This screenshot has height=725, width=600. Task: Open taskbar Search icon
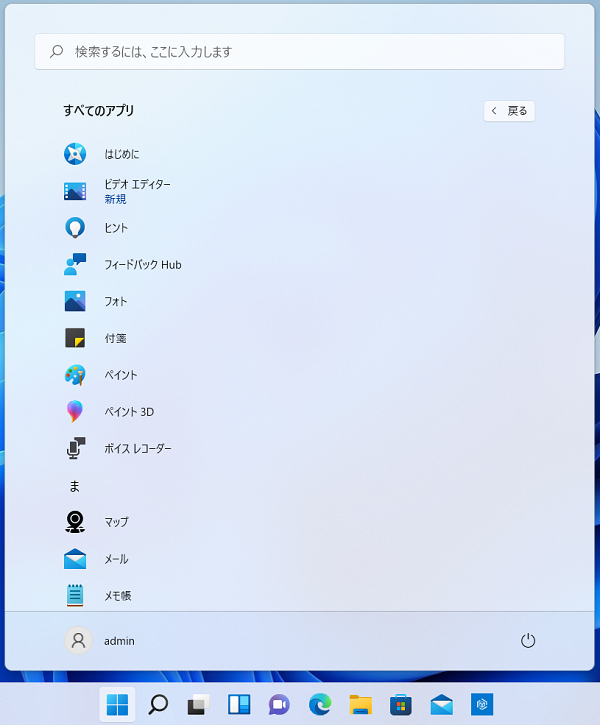pyautogui.click(x=158, y=704)
